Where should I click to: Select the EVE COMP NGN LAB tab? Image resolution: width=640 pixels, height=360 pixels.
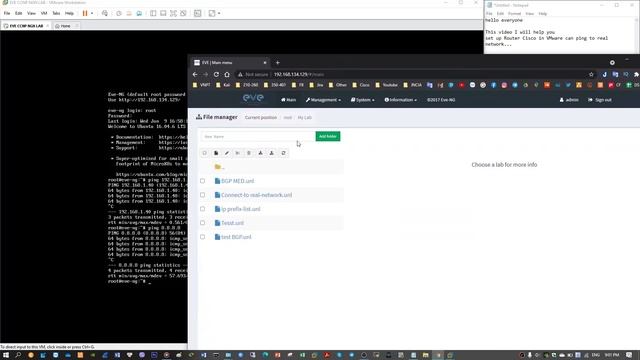(x=26, y=26)
